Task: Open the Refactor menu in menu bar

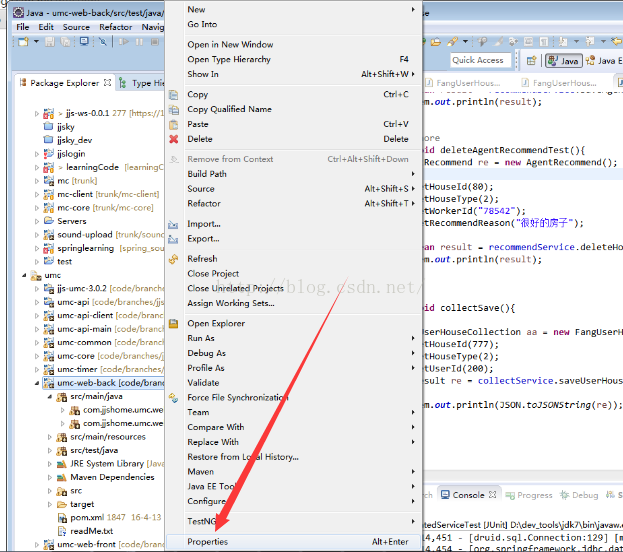Action: (116, 27)
